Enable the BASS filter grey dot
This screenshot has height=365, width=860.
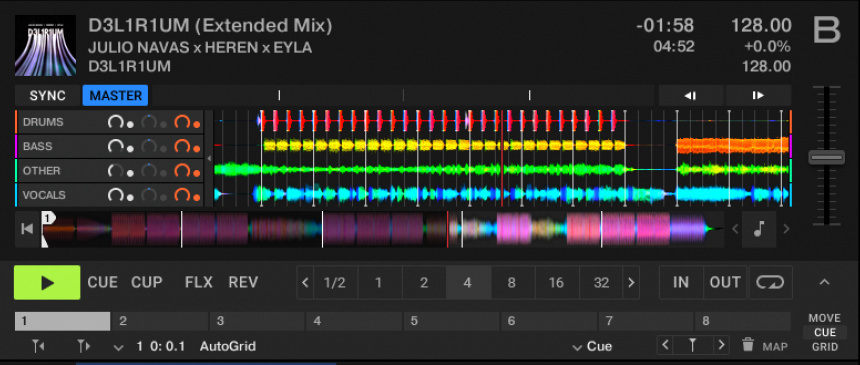(163, 149)
